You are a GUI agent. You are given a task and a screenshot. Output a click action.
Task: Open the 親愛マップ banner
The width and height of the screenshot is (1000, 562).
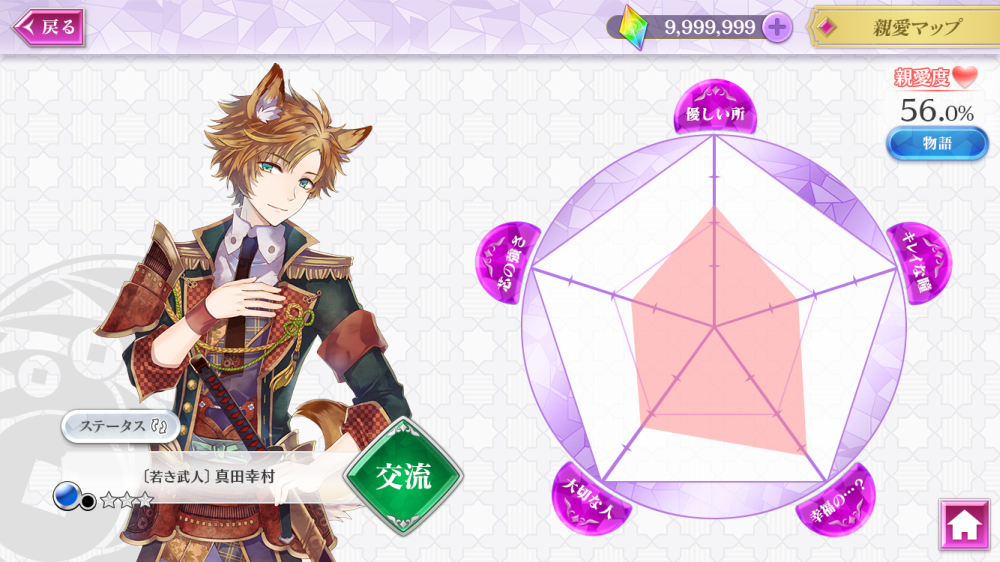tap(903, 27)
